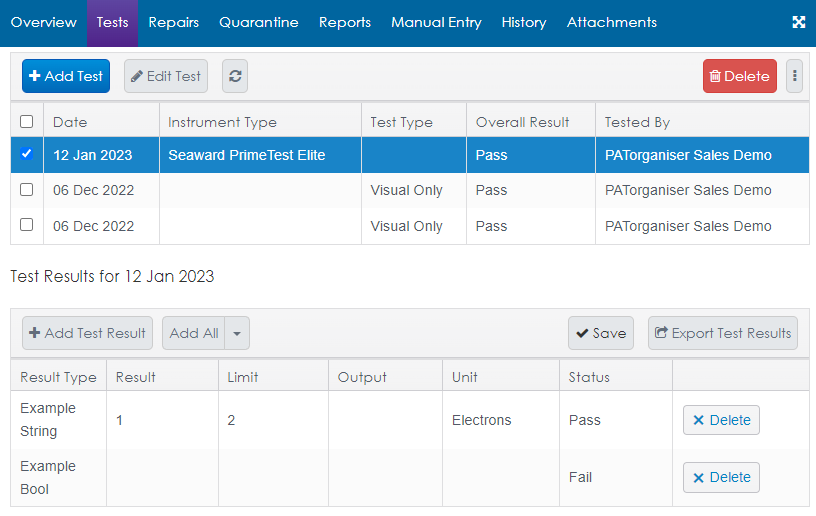Open the Quarantine tab
The height and width of the screenshot is (516, 816).
coord(259,22)
